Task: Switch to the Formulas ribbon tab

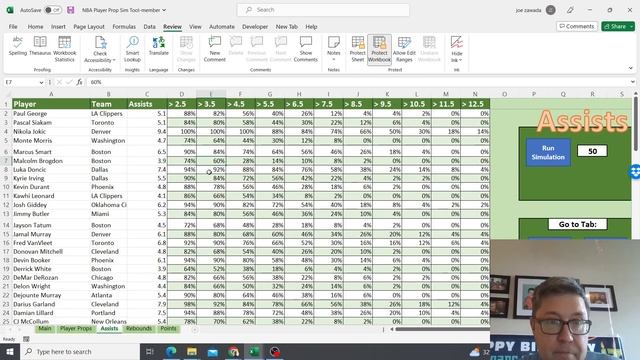Action: tap(124, 27)
